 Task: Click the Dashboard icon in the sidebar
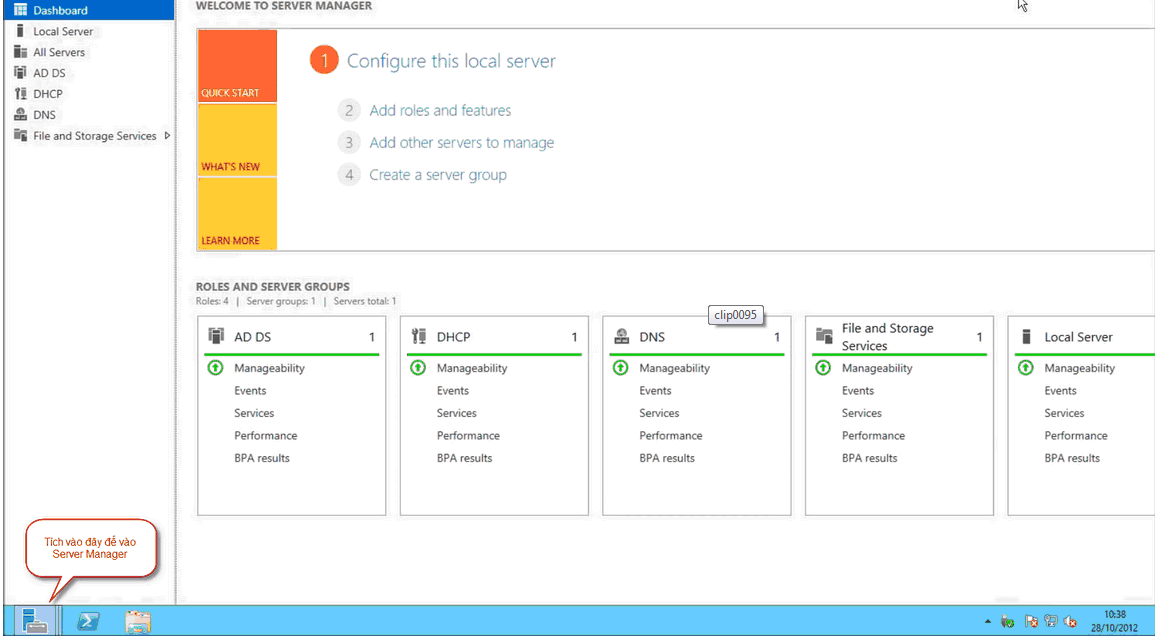pos(21,10)
